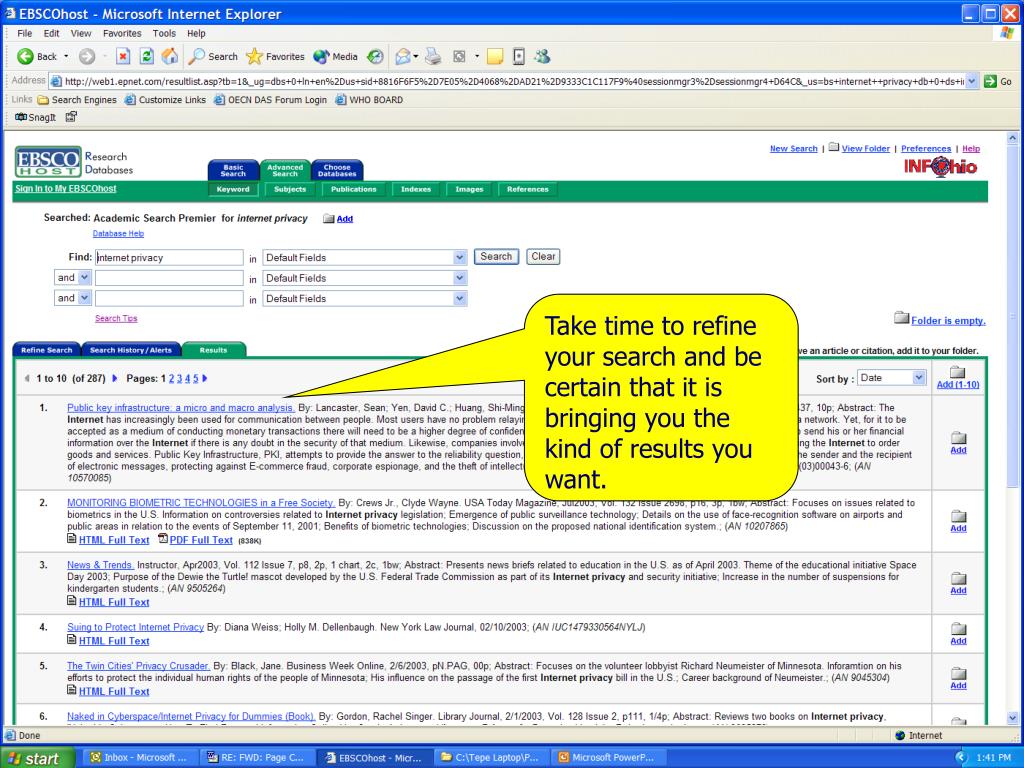Click the EBSCOhost logo
1024x768 pixels.
[48, 161]
